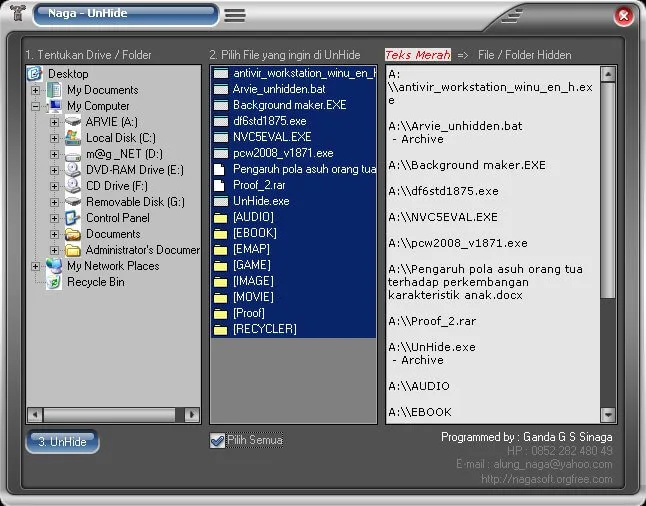Click the UnHide.exe file icon
The height and width of the screenshot is (506, 646).
221,201
